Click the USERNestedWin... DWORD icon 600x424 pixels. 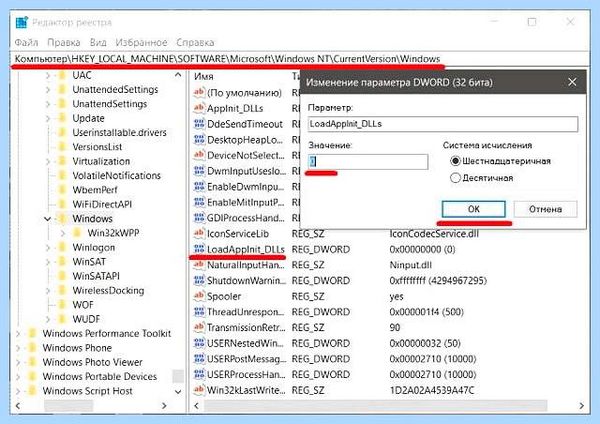(199, 343)
